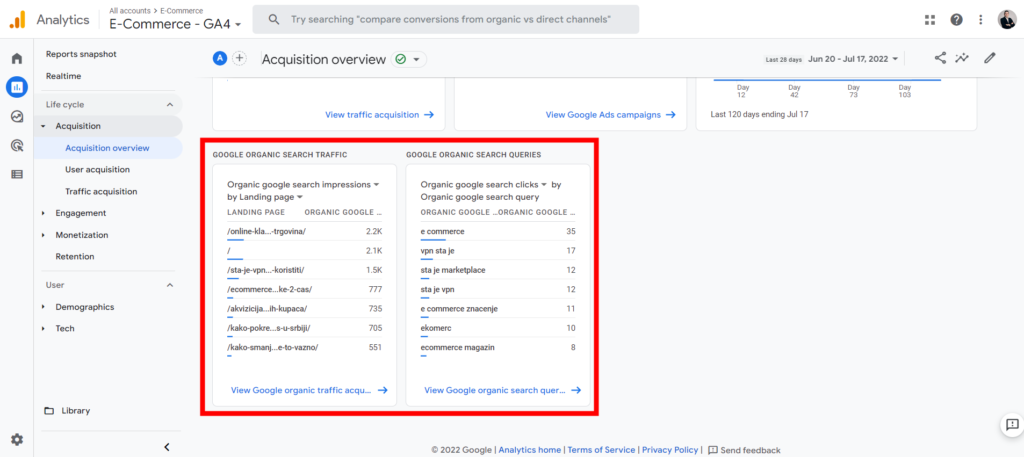Open the Explore icon in left rail

click(x=17, y=116)
